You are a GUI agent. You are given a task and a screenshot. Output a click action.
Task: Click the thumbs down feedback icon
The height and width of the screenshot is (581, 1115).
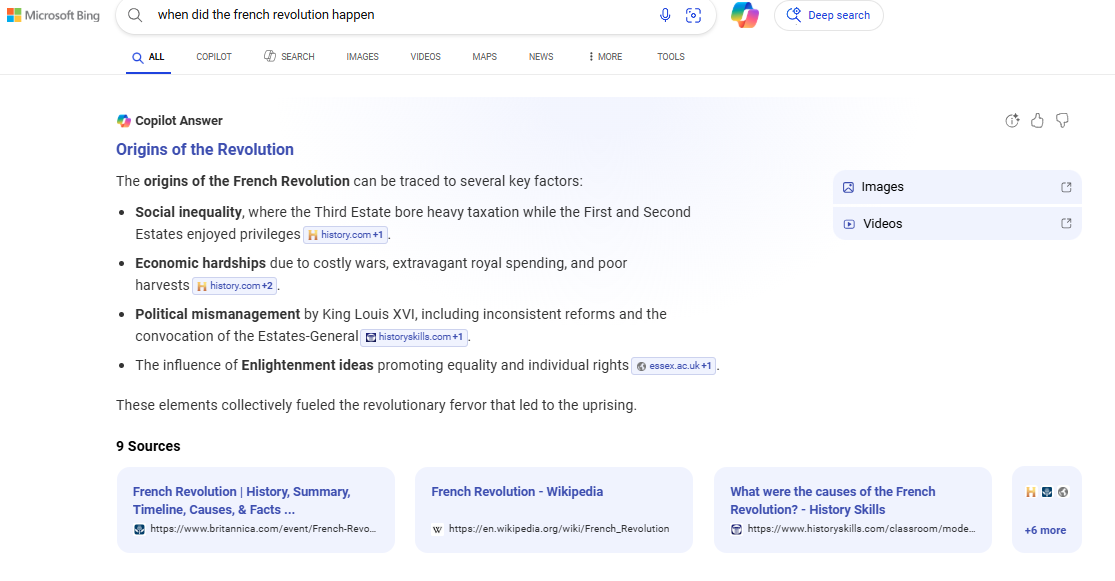pyautogui.click(x=1062, y=121)
